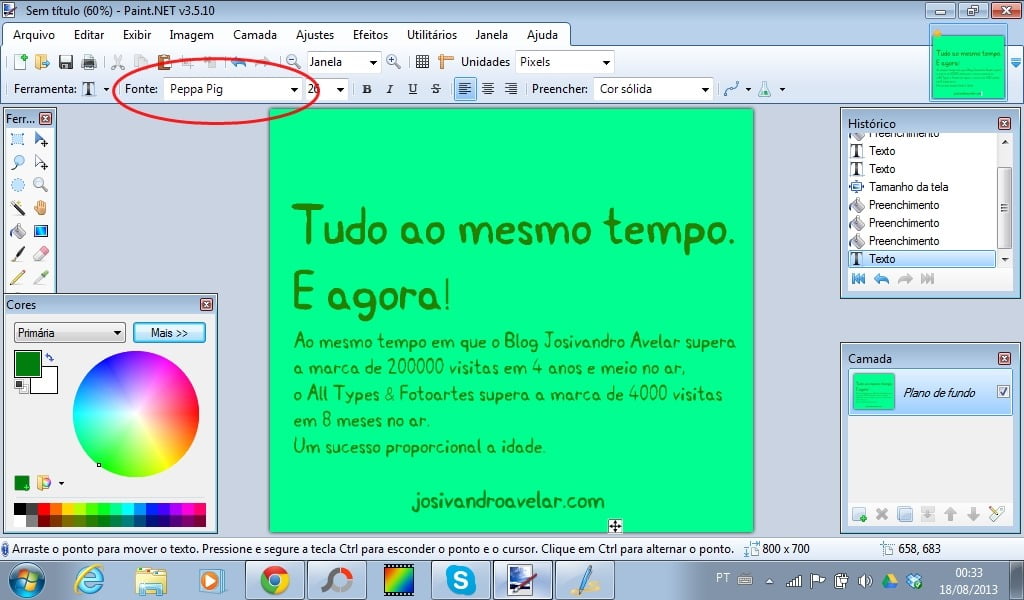1024x600 pixels.
Task: Select the Move Selected Pixels tool
Action: click(40, 139)
